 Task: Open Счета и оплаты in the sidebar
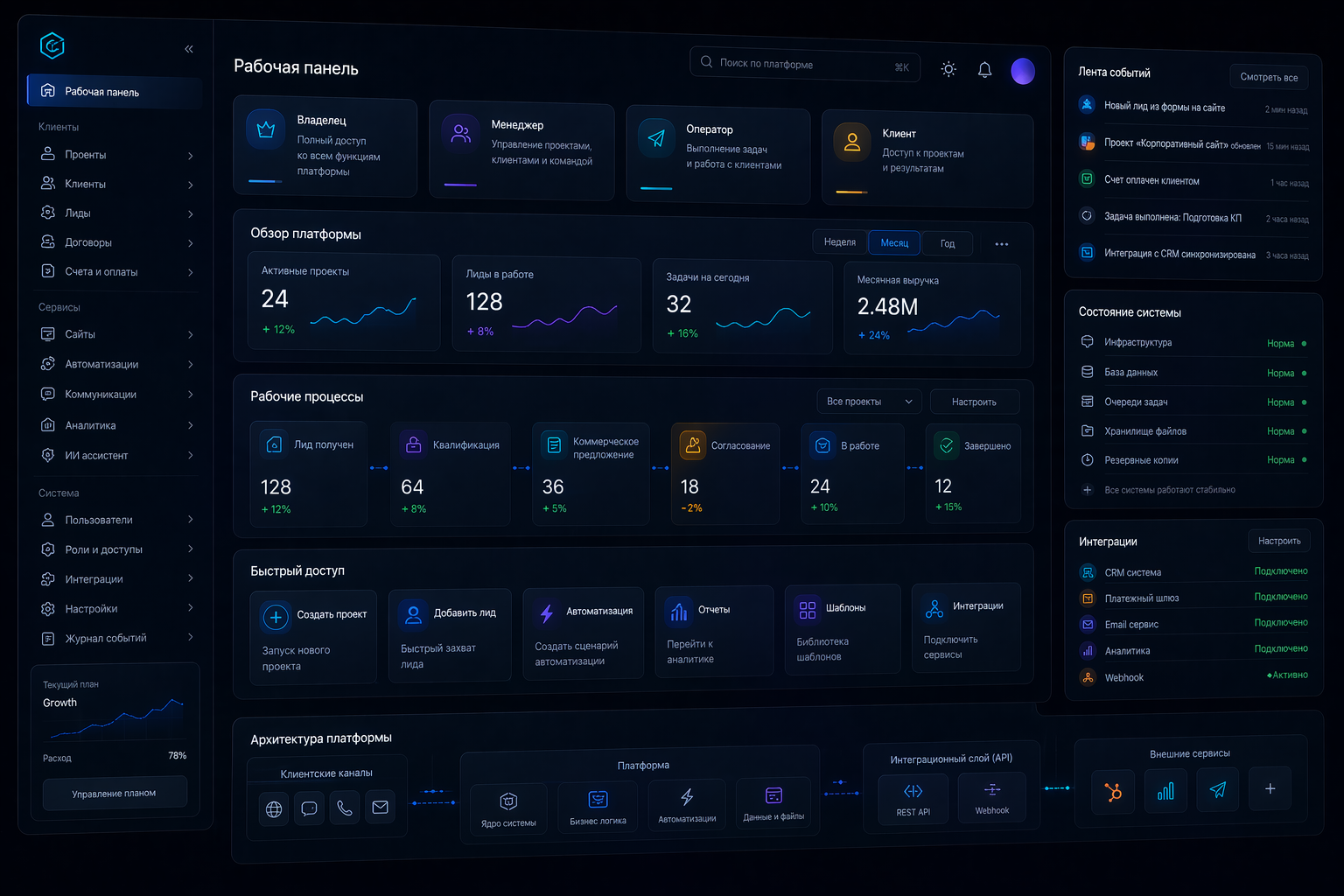(115, 272)
